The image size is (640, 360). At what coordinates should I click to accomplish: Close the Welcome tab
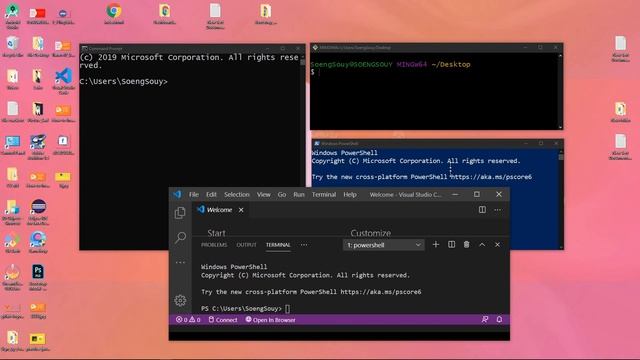pos(241,210)
